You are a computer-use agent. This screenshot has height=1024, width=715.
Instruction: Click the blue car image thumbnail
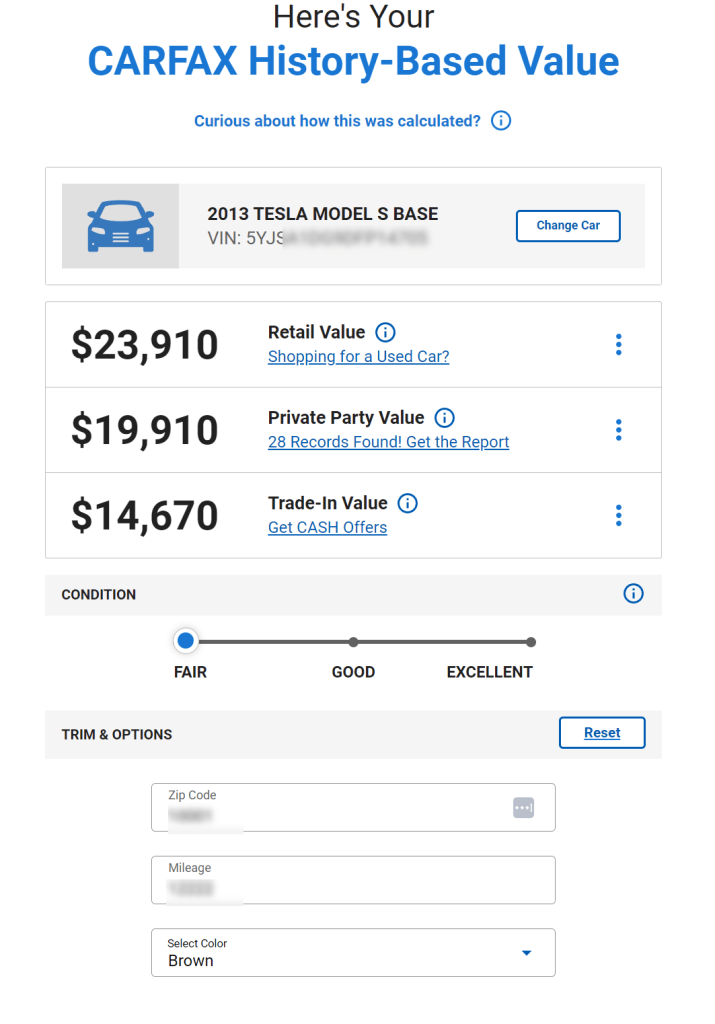(x=121, y=226)
